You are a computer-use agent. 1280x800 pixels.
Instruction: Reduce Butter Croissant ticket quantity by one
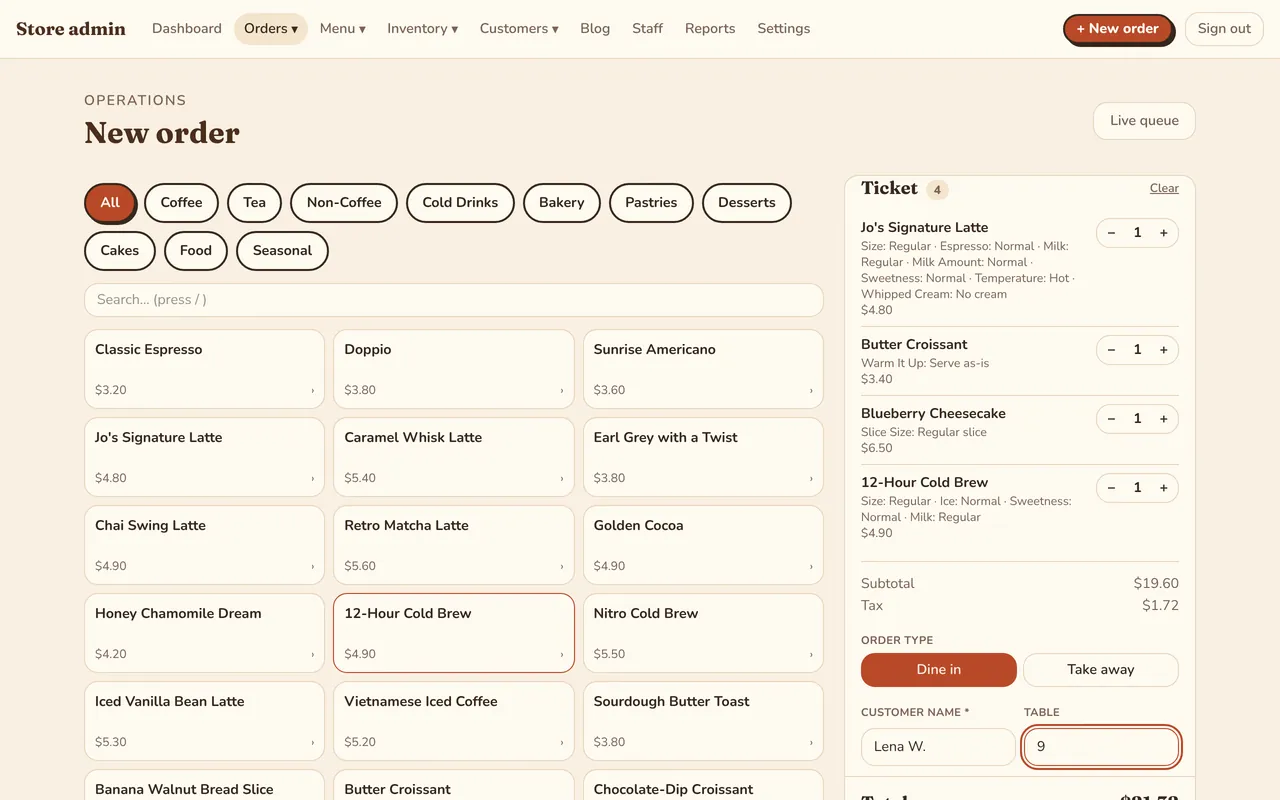pyautogui.click(x=1111, y=350)
